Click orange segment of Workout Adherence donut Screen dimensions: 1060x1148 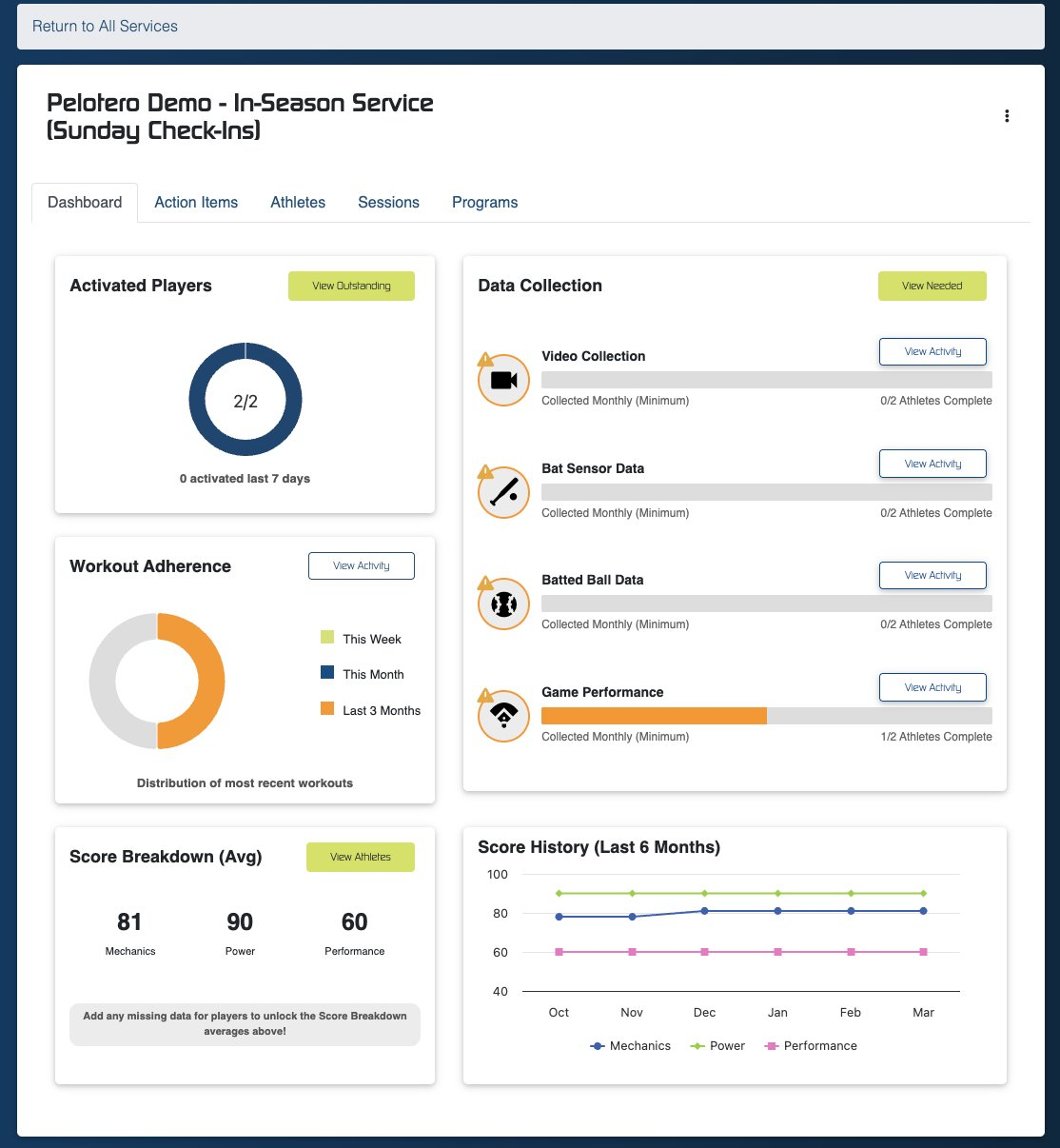point(211,682)
